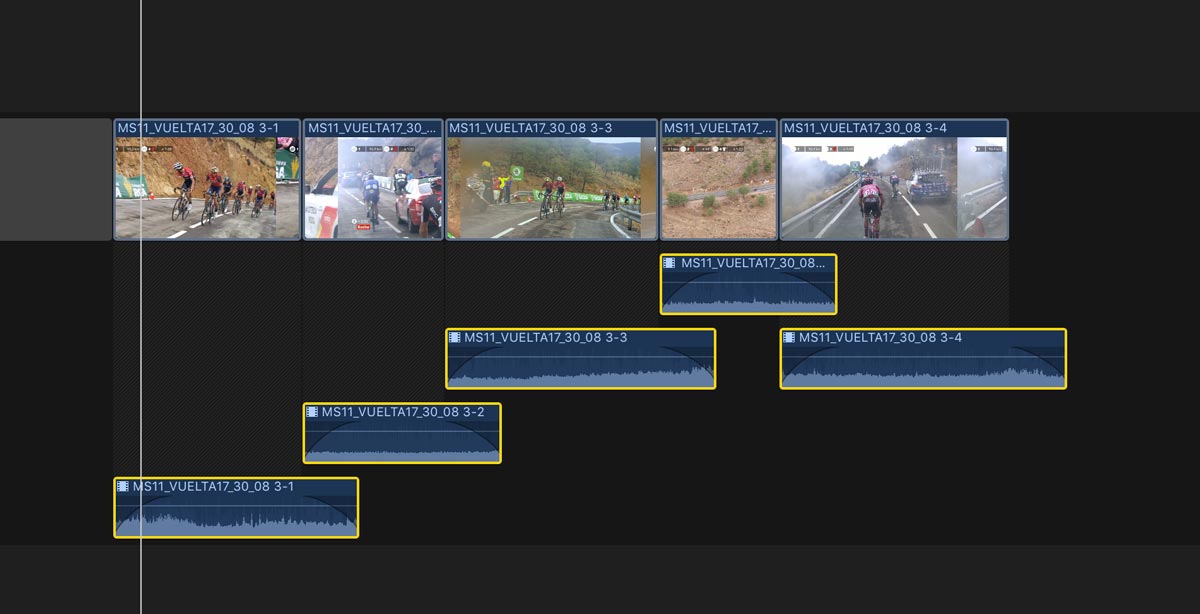Select the 3-4 audio clip waveform
1200x614 pixels.
[x=923, y=367]
